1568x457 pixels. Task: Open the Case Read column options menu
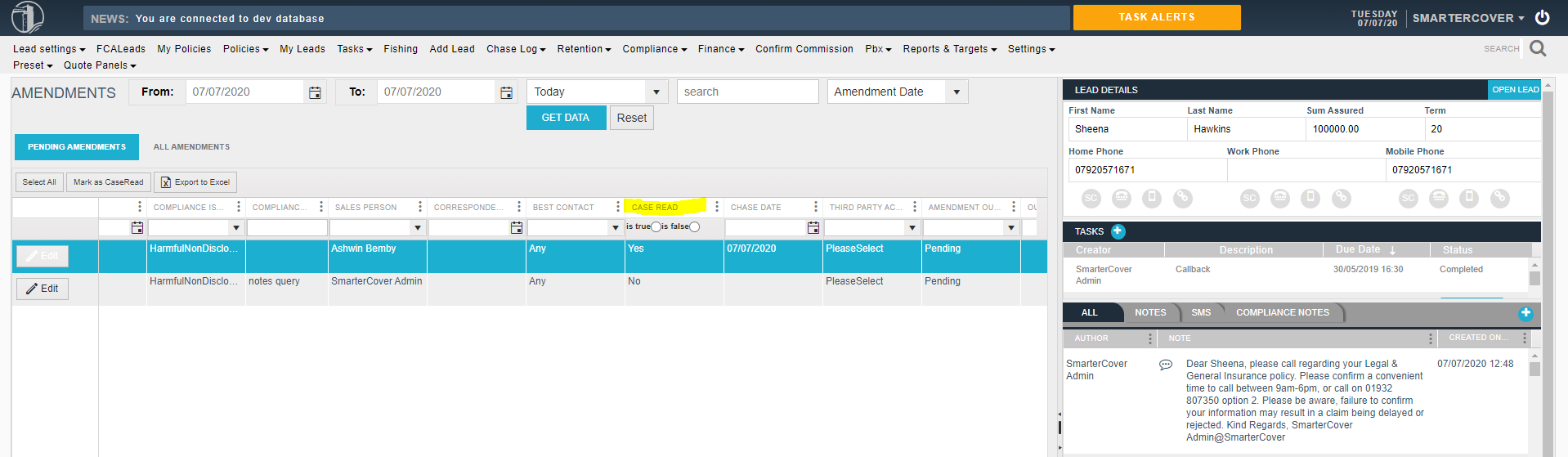pyautogui.click(x=717, y=207)
